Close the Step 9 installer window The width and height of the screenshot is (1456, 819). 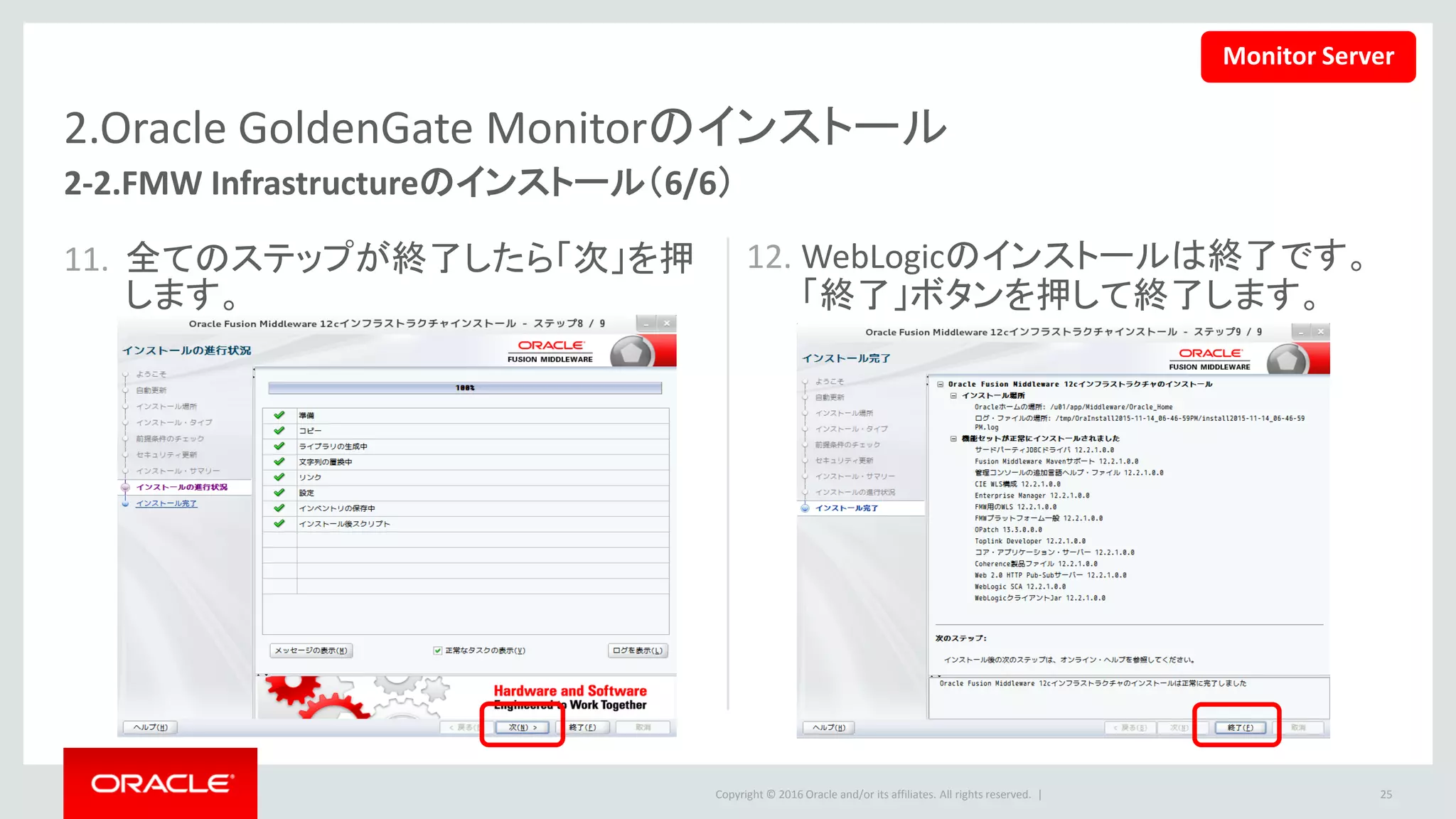point(1321,332)
